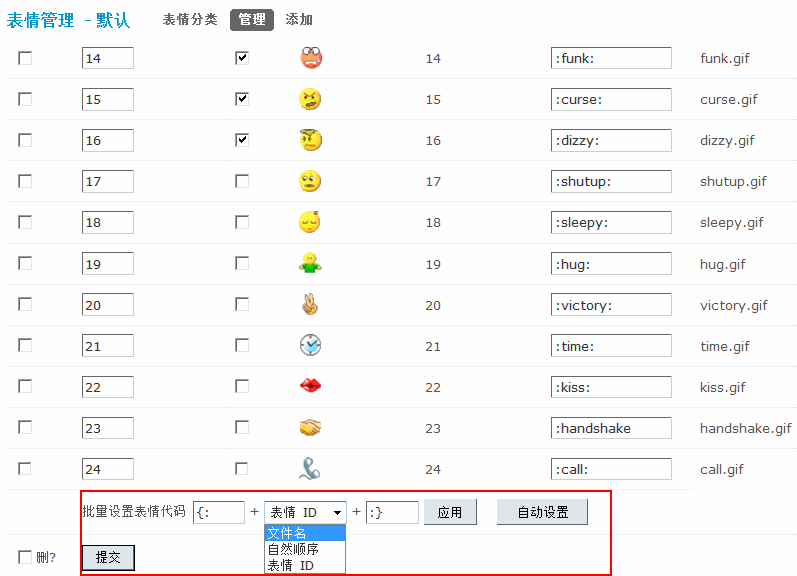Screen dimensions: 797x576
Task: Click the curse smiley emoticon image
Action: coord(310,99)
